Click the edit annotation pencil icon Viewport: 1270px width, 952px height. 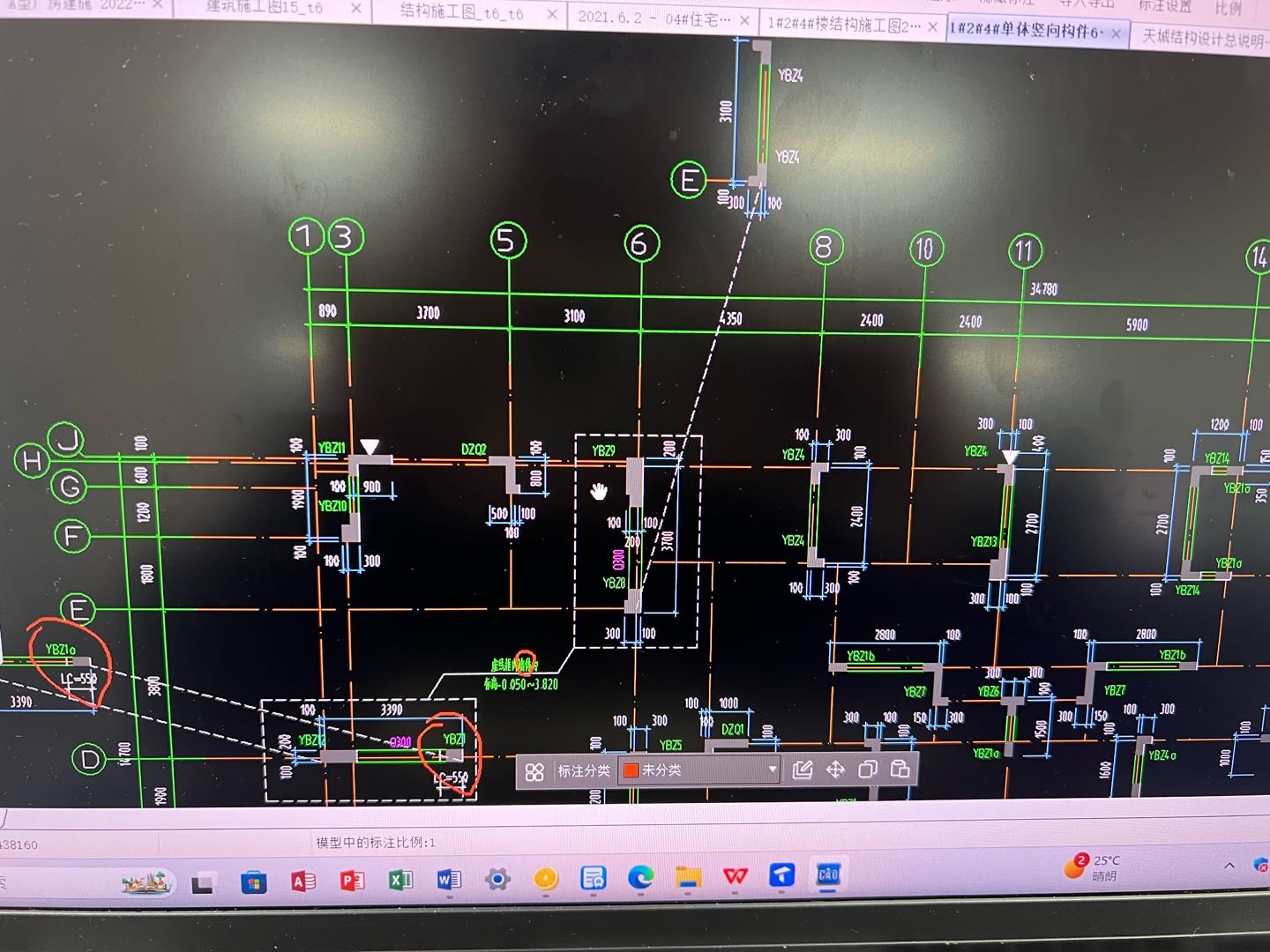(802, 770)
